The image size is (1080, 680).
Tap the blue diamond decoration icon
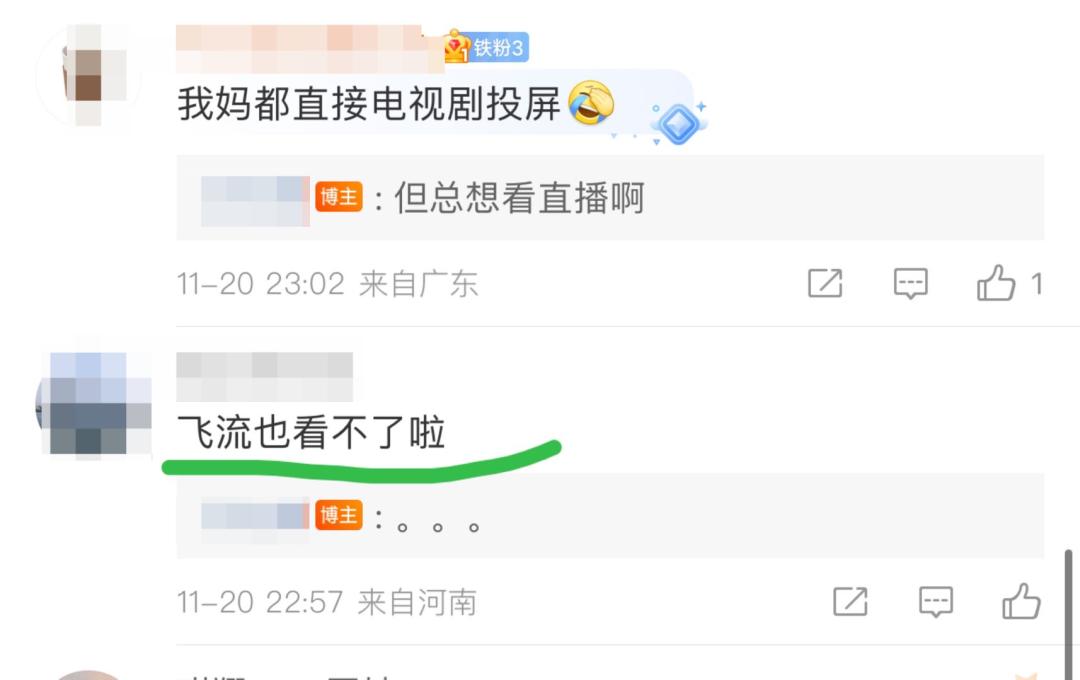[x=678, y=124]
